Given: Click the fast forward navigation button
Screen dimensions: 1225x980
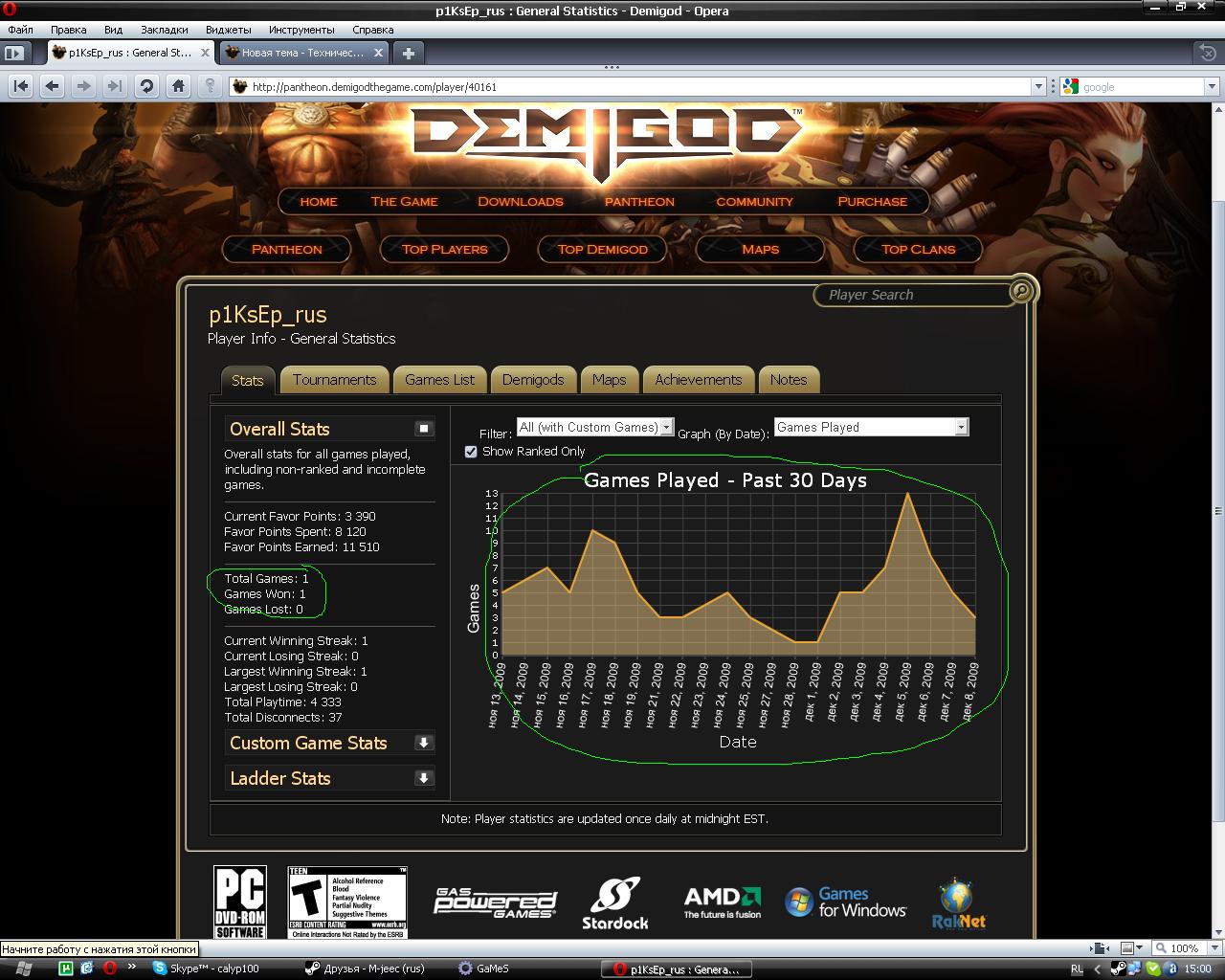Looking at the screenshot, I should [x=115, y=86].
